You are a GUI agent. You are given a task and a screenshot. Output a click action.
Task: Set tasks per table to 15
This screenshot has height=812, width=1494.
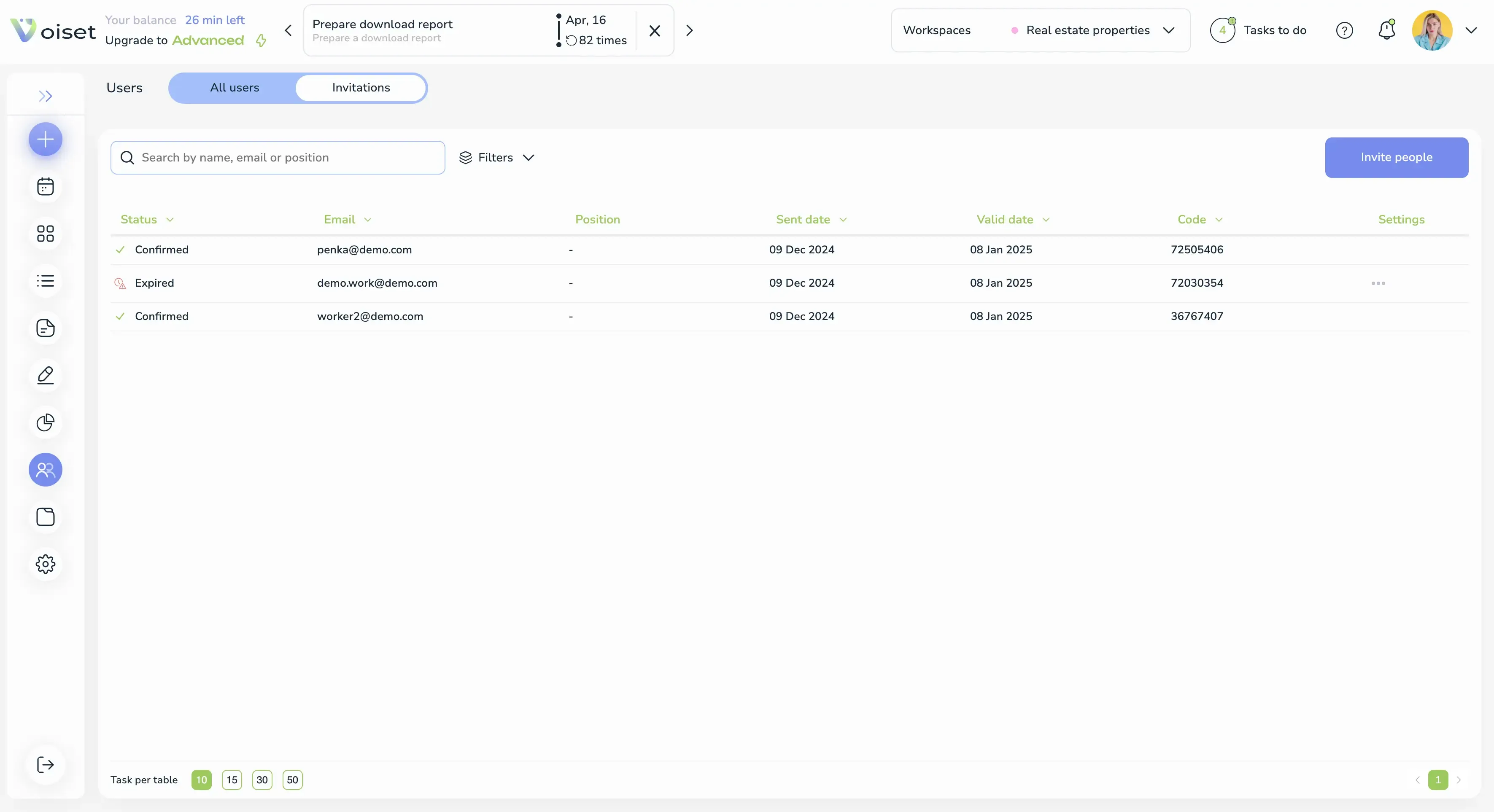point(232,780)
